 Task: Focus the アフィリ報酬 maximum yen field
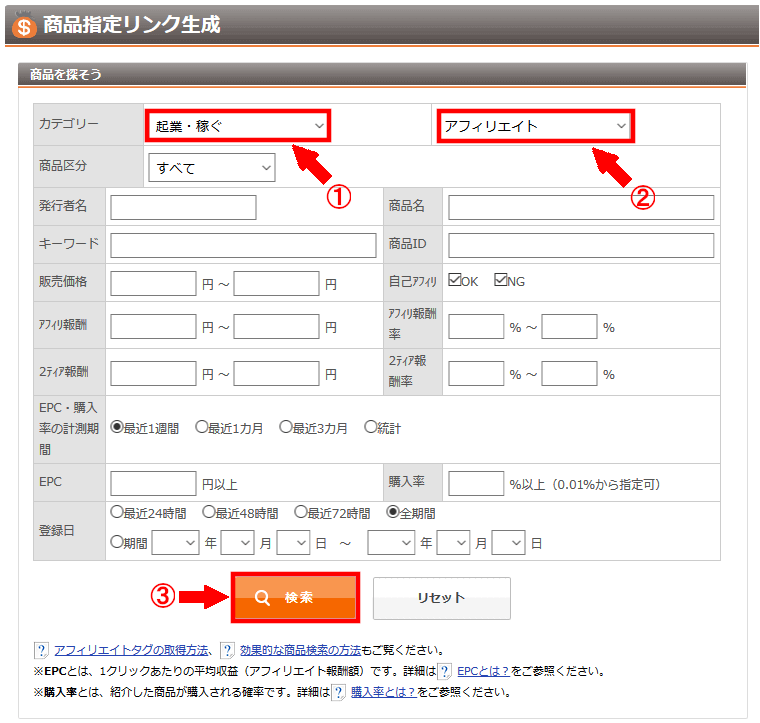coord(276,326)
